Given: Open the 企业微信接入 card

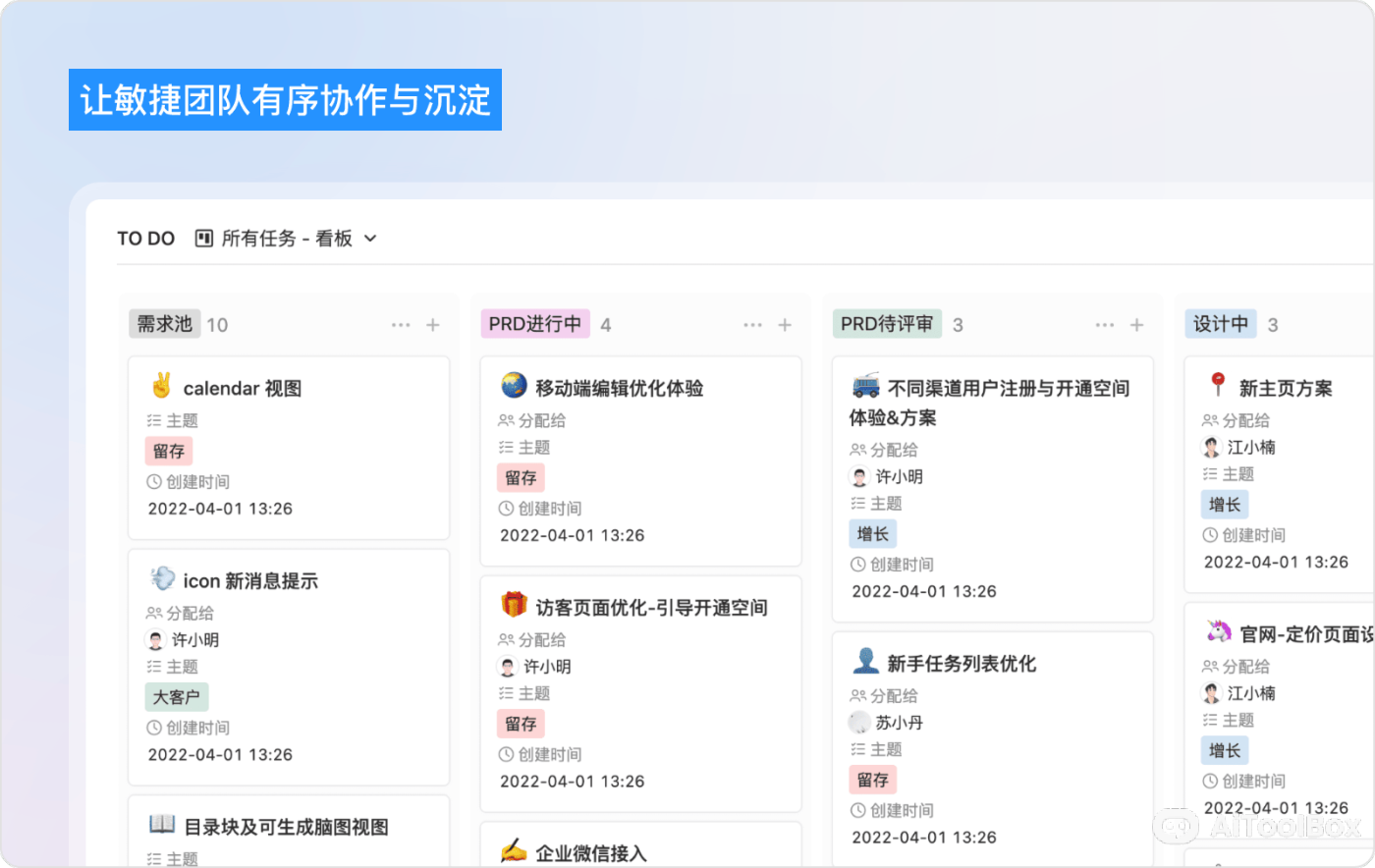Looking at the screenshot, I should tap(590, 852).
